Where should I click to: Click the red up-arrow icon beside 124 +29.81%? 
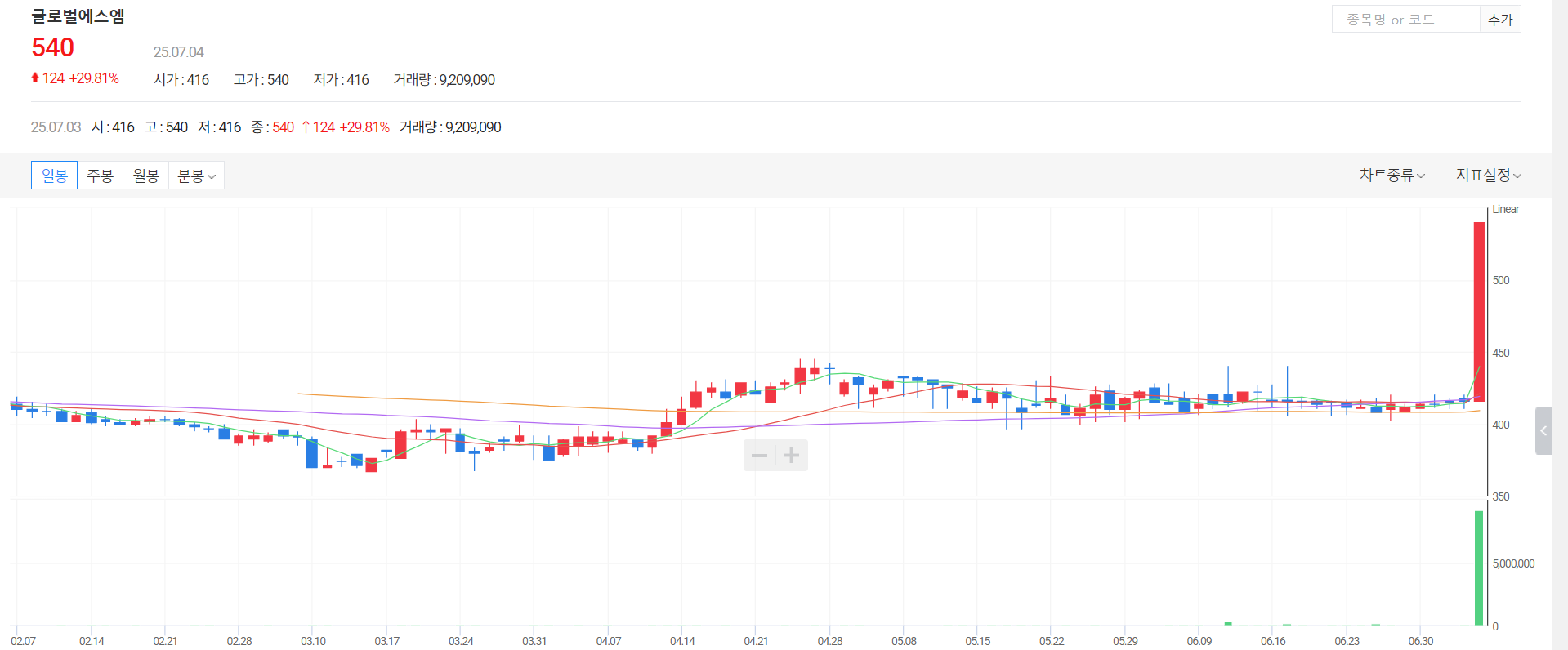point(35,78)
